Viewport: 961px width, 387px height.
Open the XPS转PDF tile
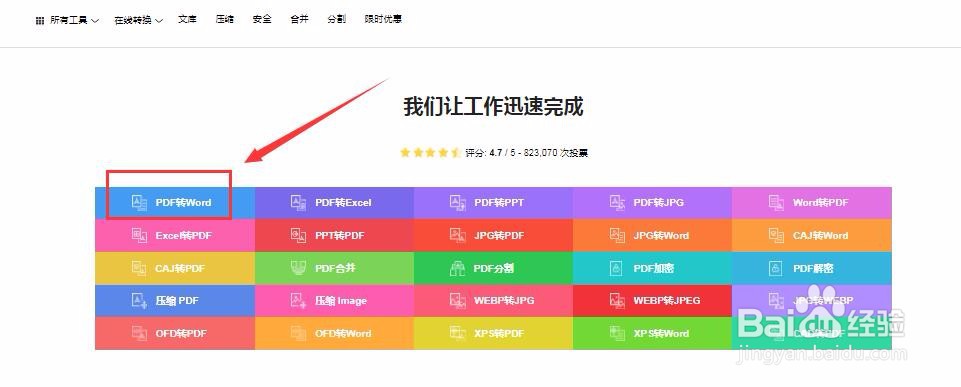pyautogui.click(x=493, y=334)
